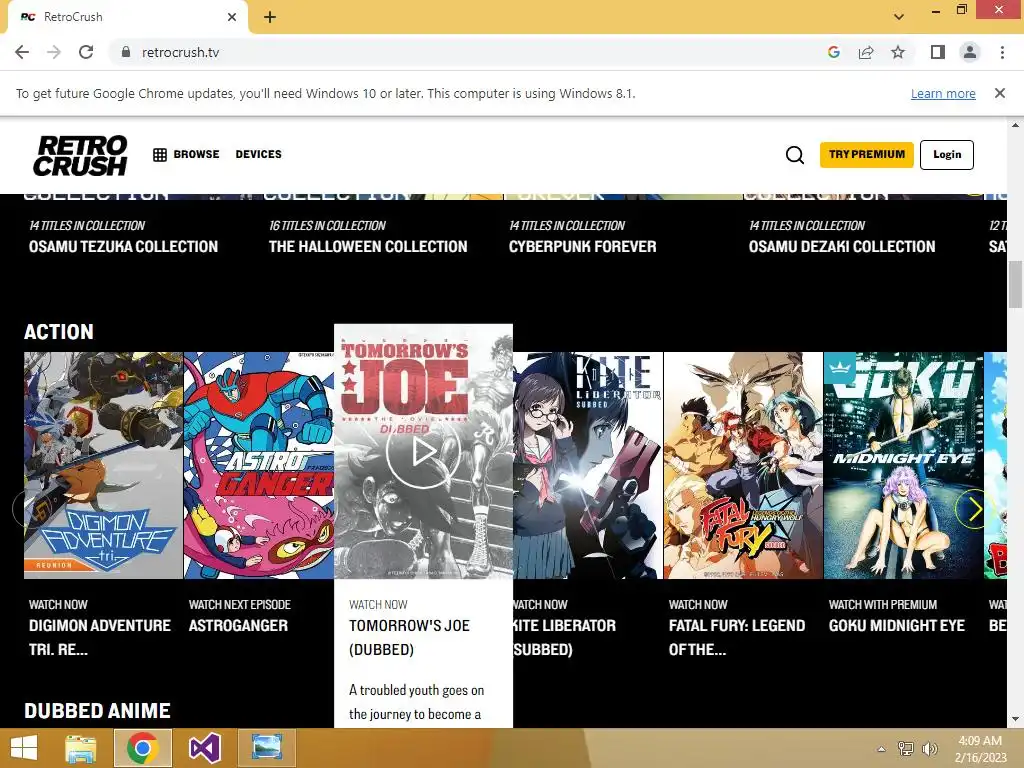Switch to Chrome on the taskbar

pos(142,748)
